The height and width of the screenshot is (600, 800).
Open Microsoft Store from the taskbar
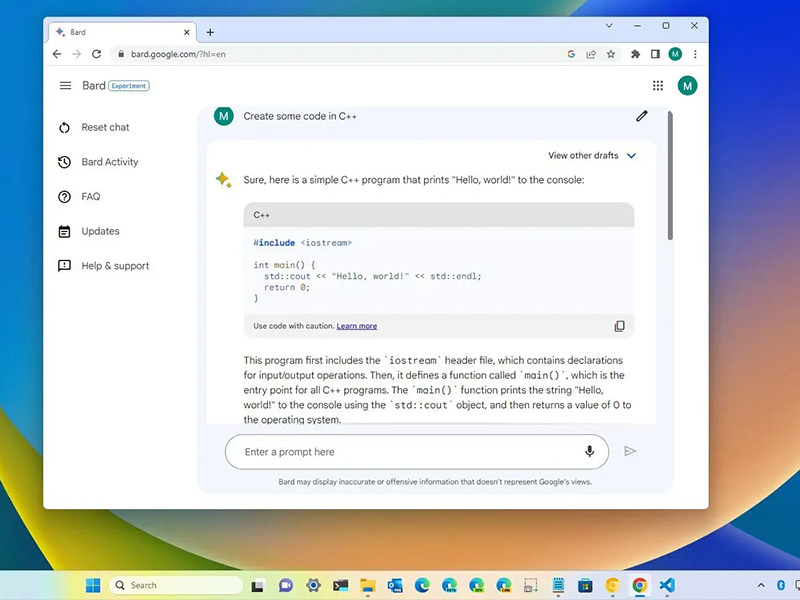tap(585, 585)
